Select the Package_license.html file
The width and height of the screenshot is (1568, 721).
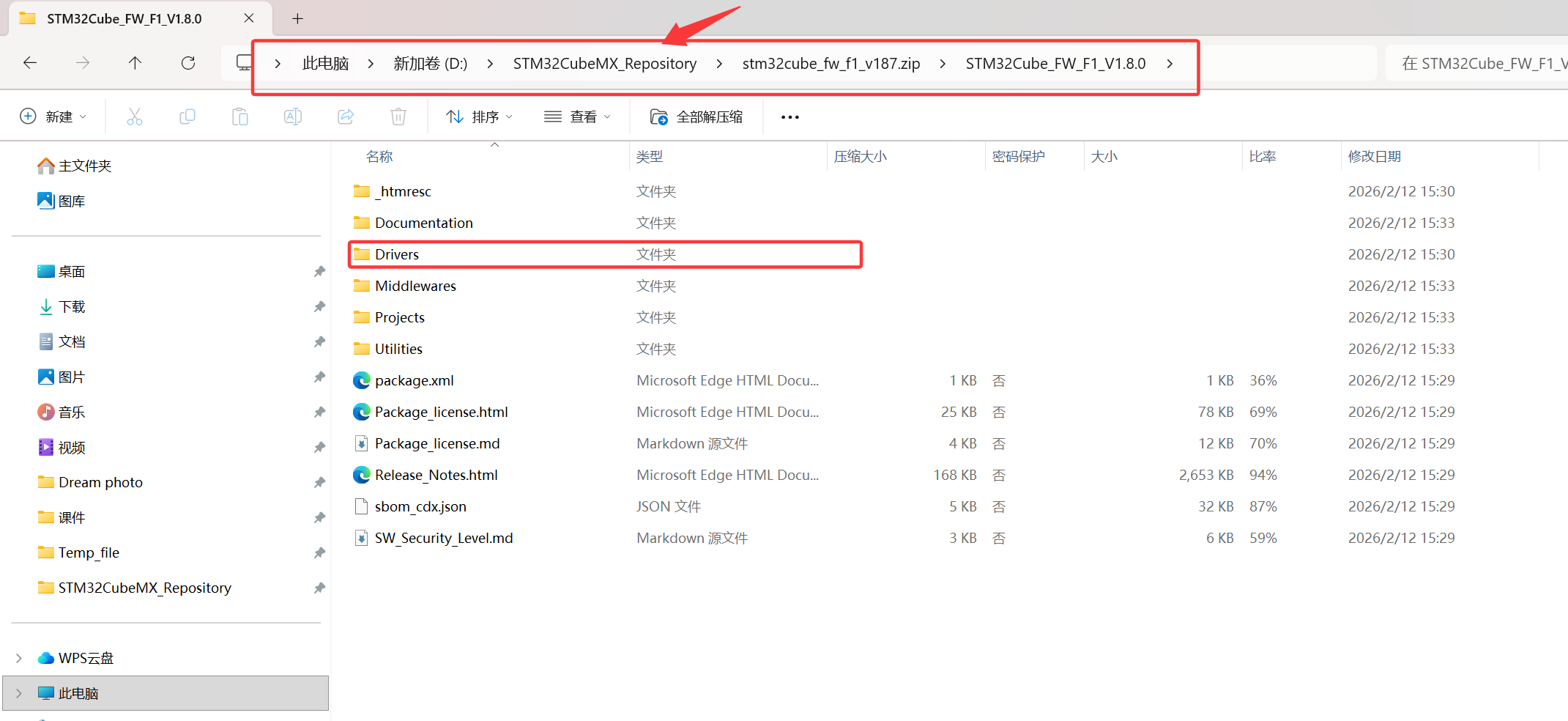click(x=442, y=412)
